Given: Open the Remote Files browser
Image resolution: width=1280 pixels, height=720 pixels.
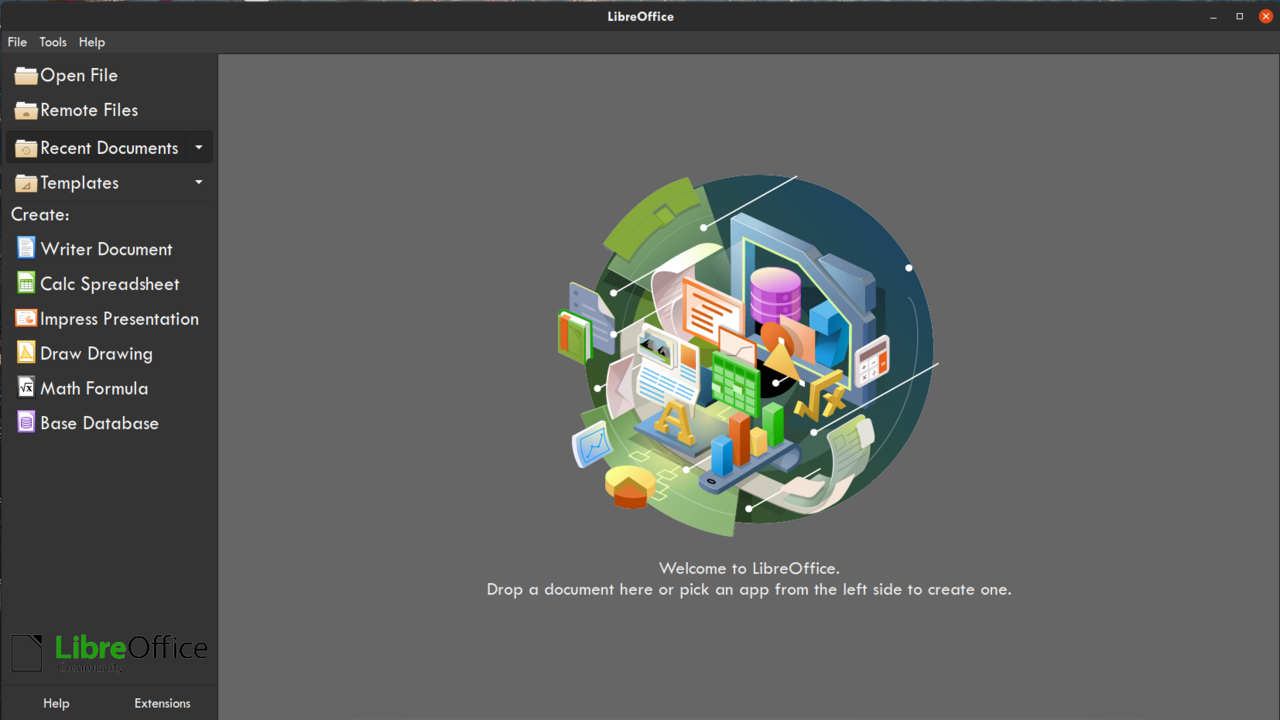Looking at the screenshot, I should (109, 110).
